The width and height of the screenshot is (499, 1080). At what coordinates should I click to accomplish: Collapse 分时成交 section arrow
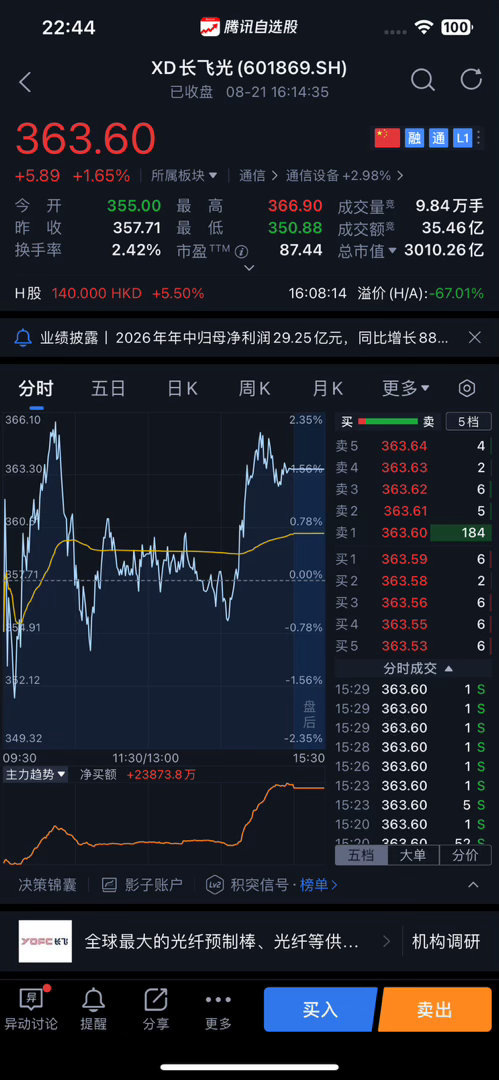click(449, 668)
